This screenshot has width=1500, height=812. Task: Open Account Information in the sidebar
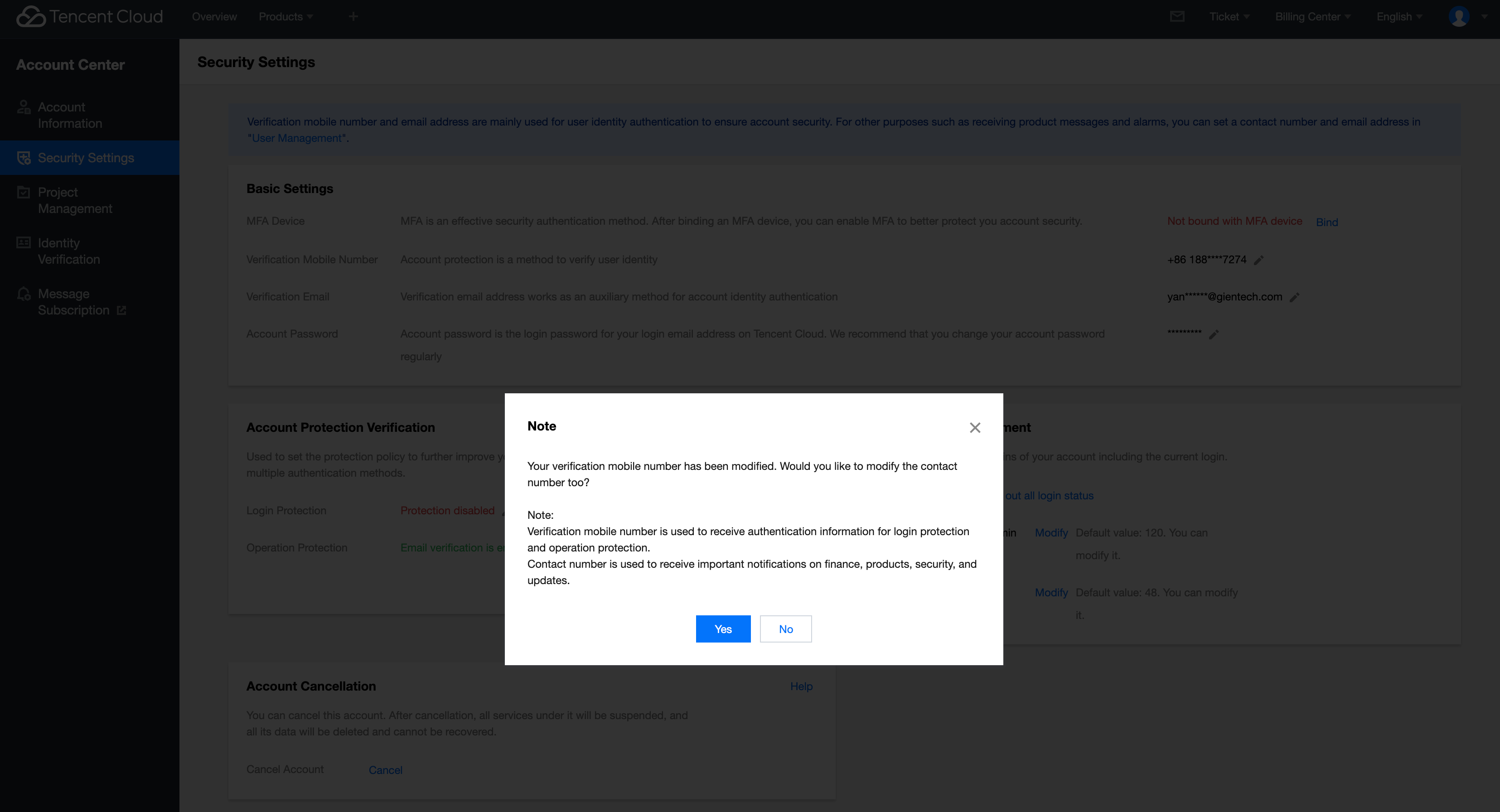(61, 115)
